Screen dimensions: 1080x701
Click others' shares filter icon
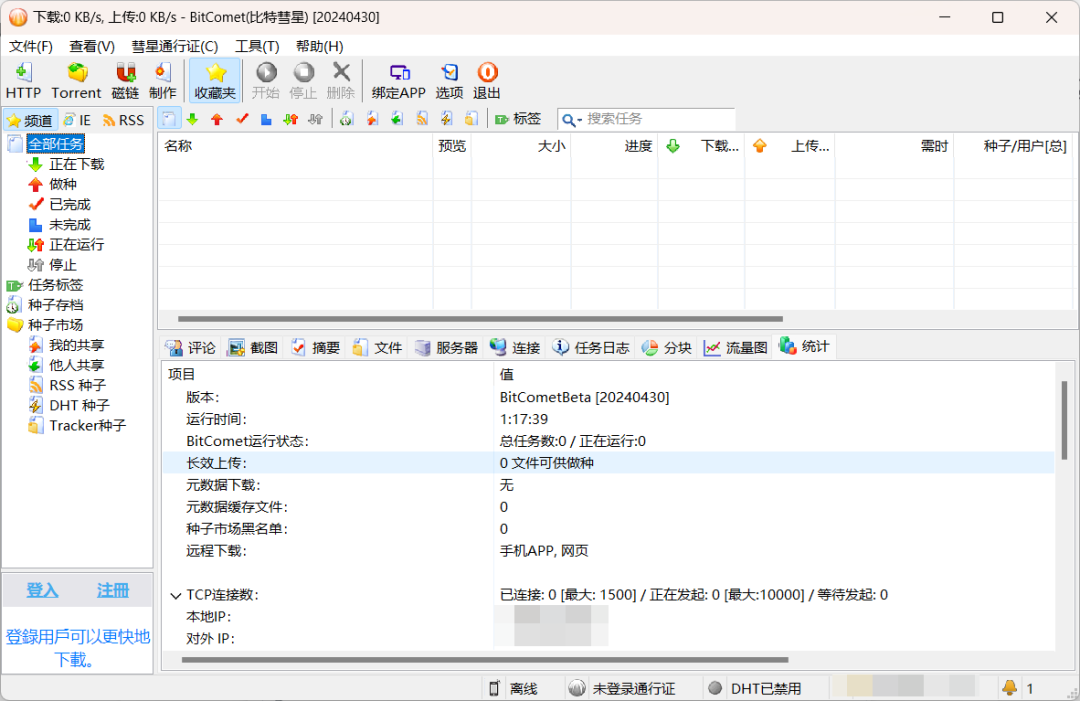click(x=397, y=119)
